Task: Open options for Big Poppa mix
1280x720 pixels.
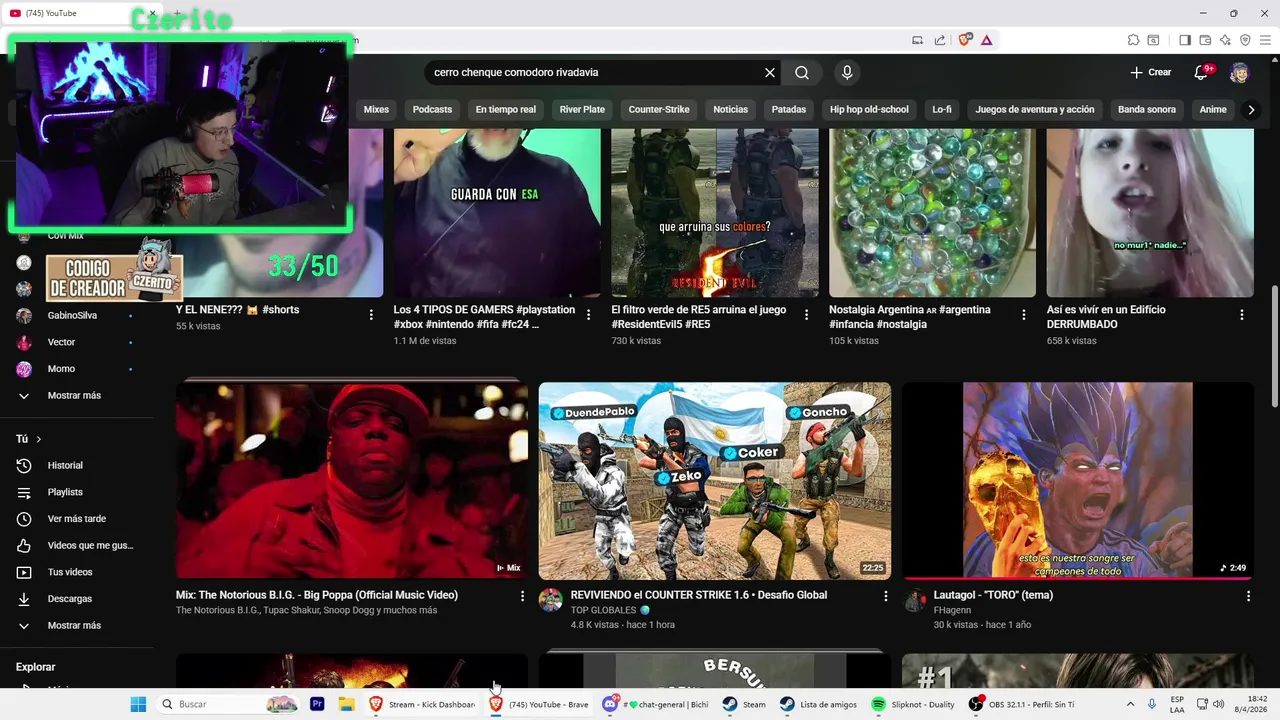Action: pyautogui.click(x=522, y=596)
